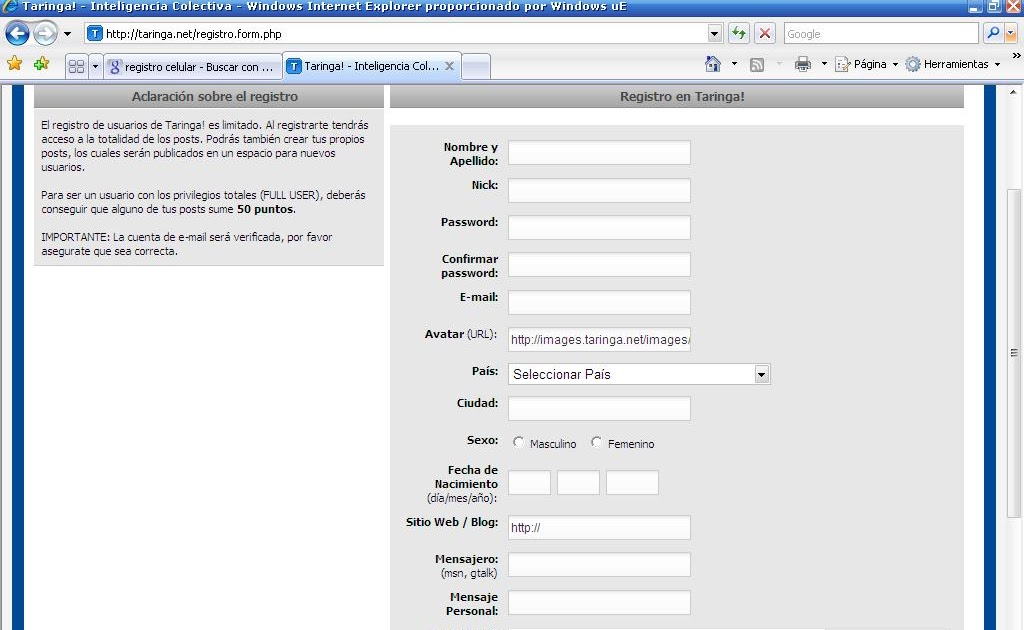Click the Avatar URL field

(x=599, y=339)
